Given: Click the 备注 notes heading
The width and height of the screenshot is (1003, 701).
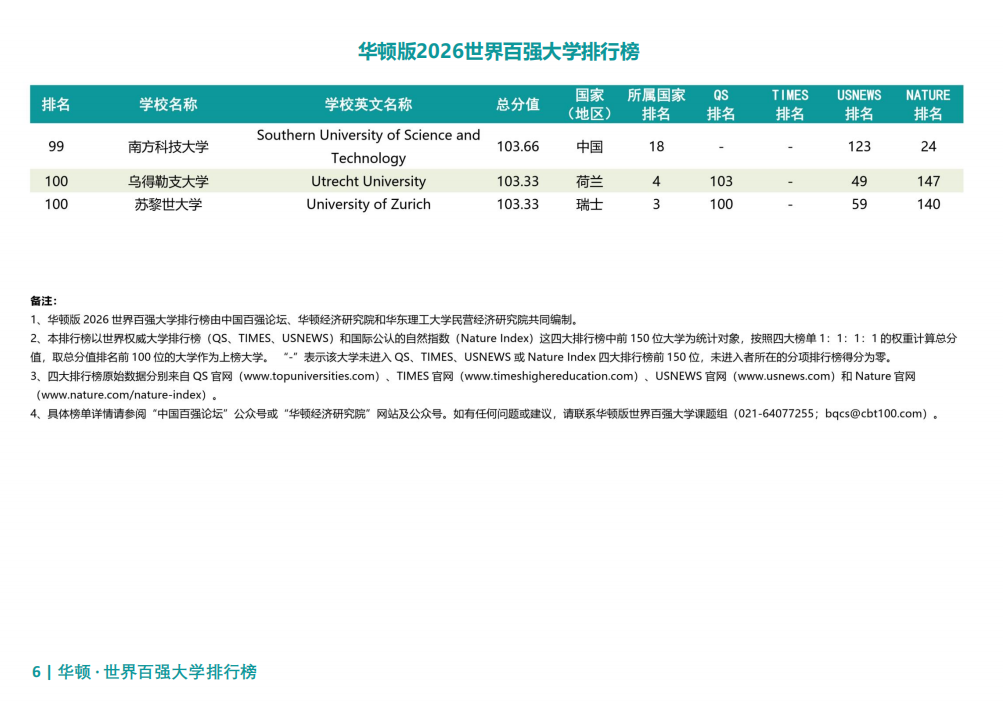Looking at the screenshot, I should coord(43,300).
